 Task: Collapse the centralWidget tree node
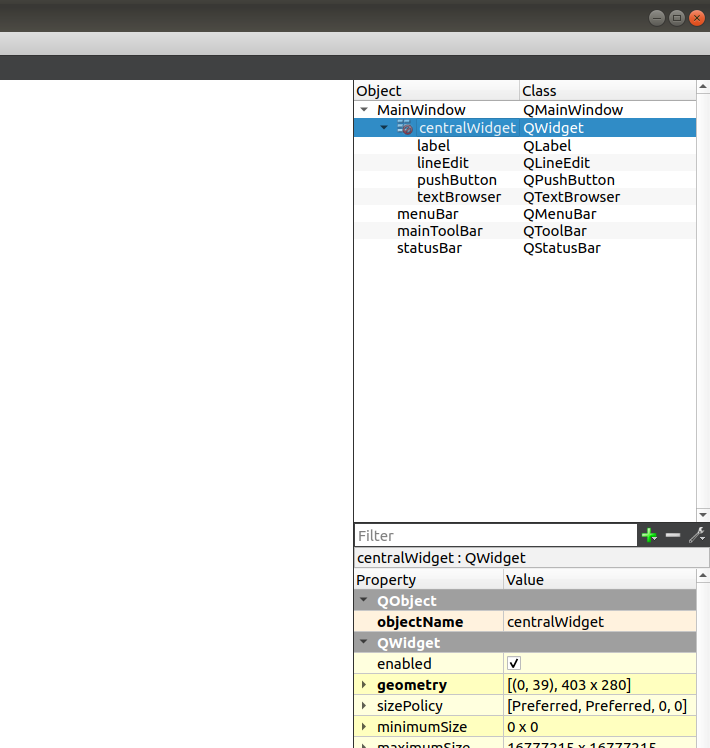tap(384, 128)
